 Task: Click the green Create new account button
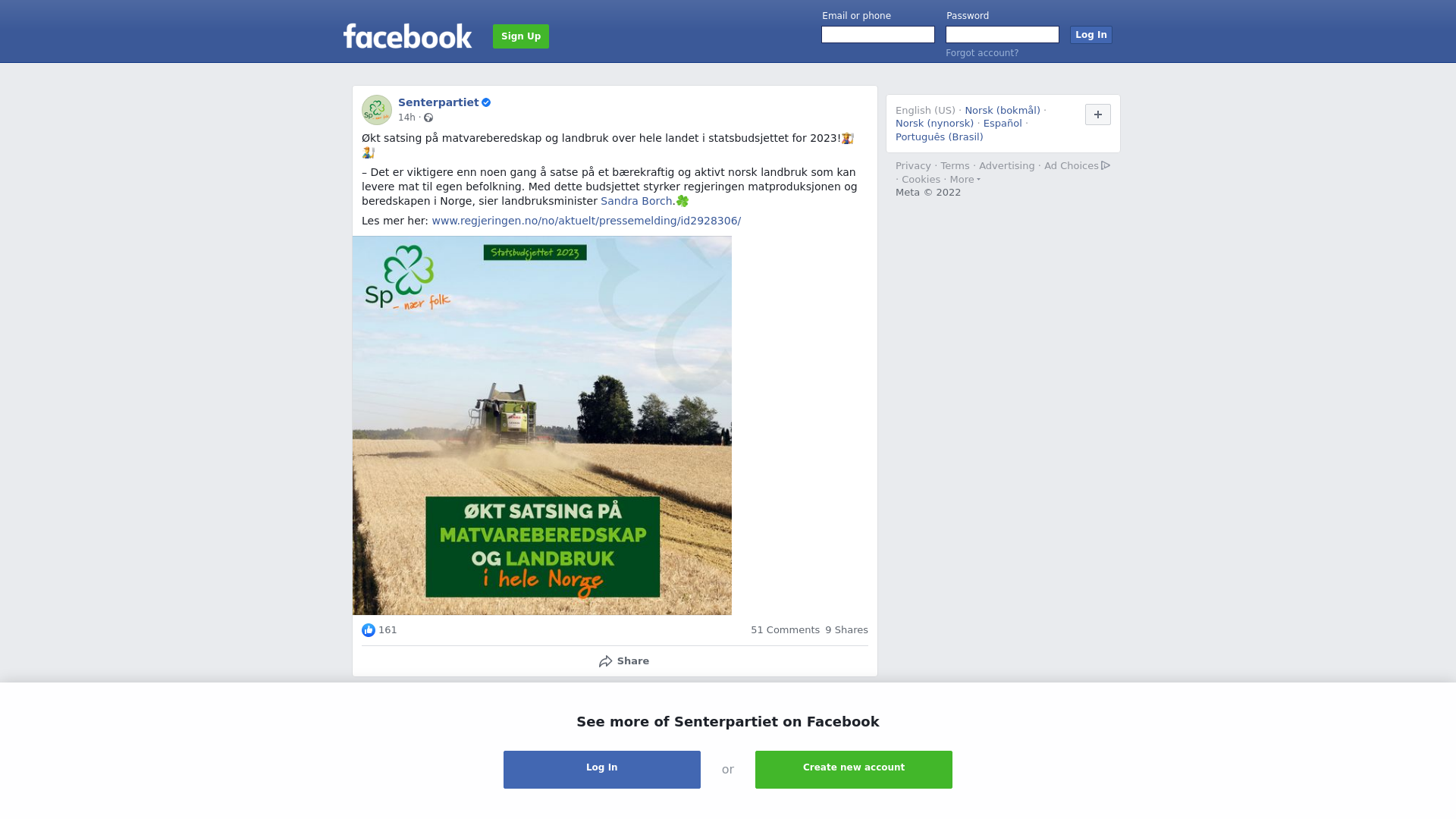click(x=854, y=770)
